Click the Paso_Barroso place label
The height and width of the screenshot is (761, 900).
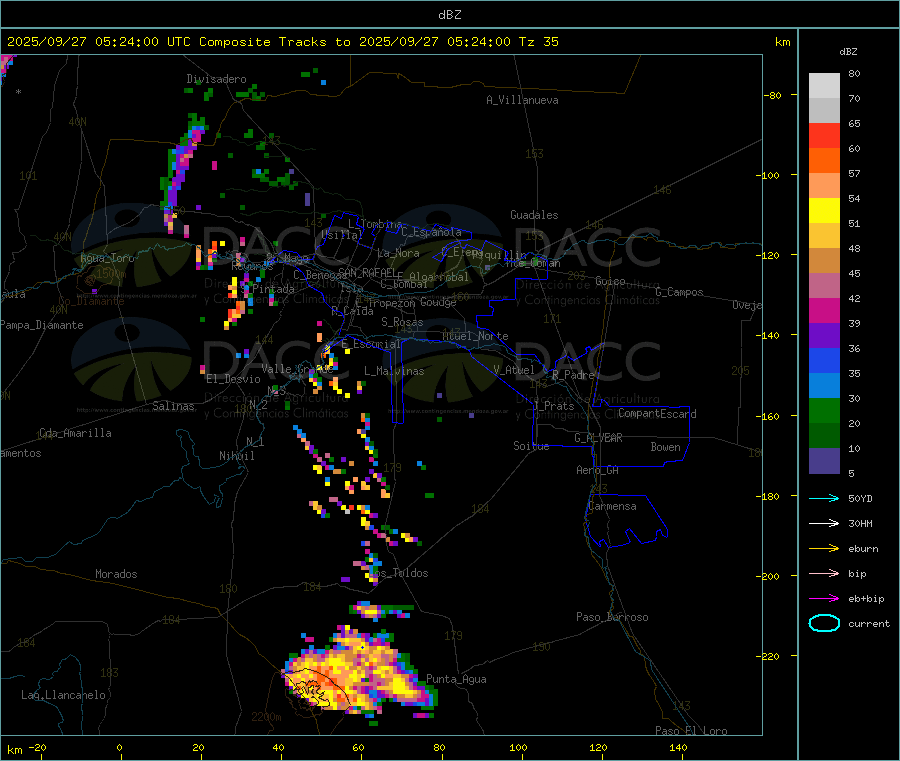612,617
